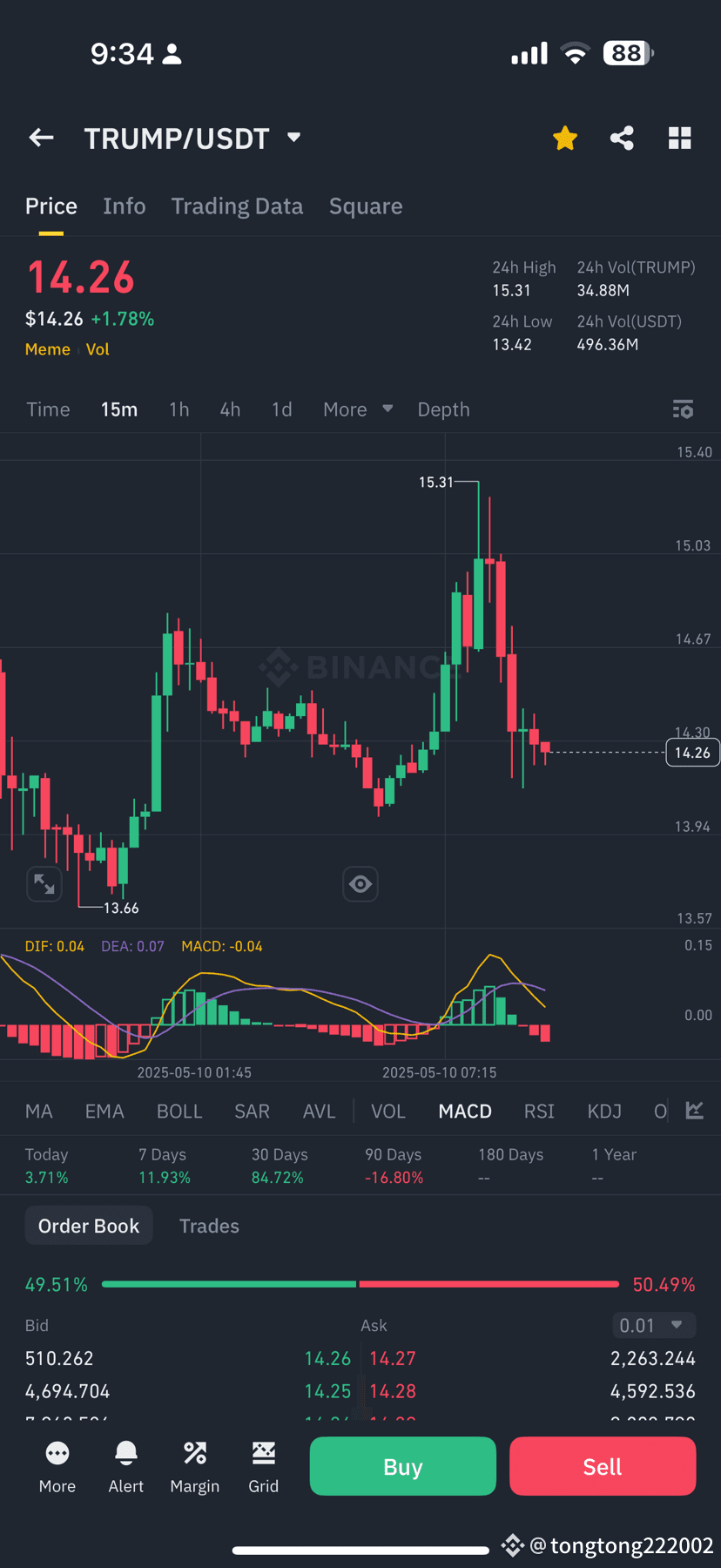Open the four-square grid layout icon

680,138
